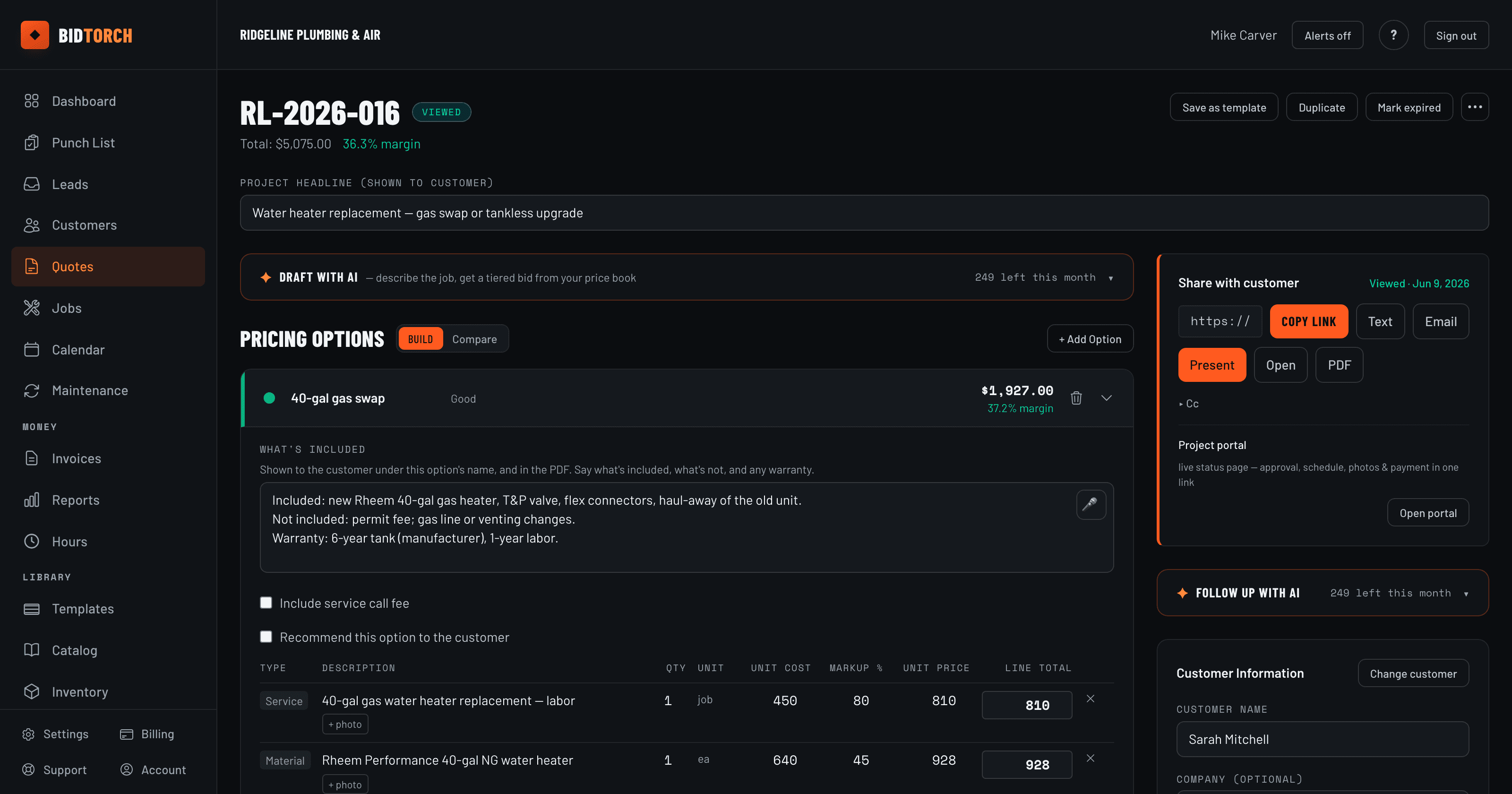The image size is (1512, 794).
Task: Open Templates in Library
Action: [108, 609]
